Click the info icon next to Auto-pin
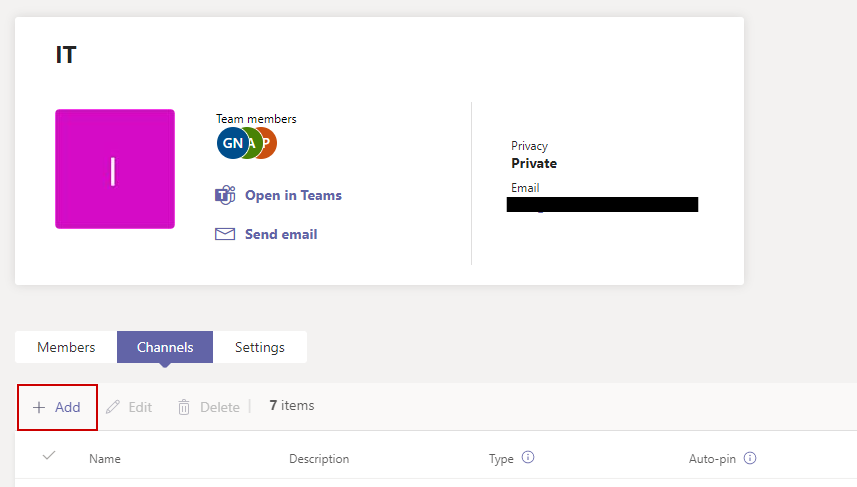 (x=749, y=458)
